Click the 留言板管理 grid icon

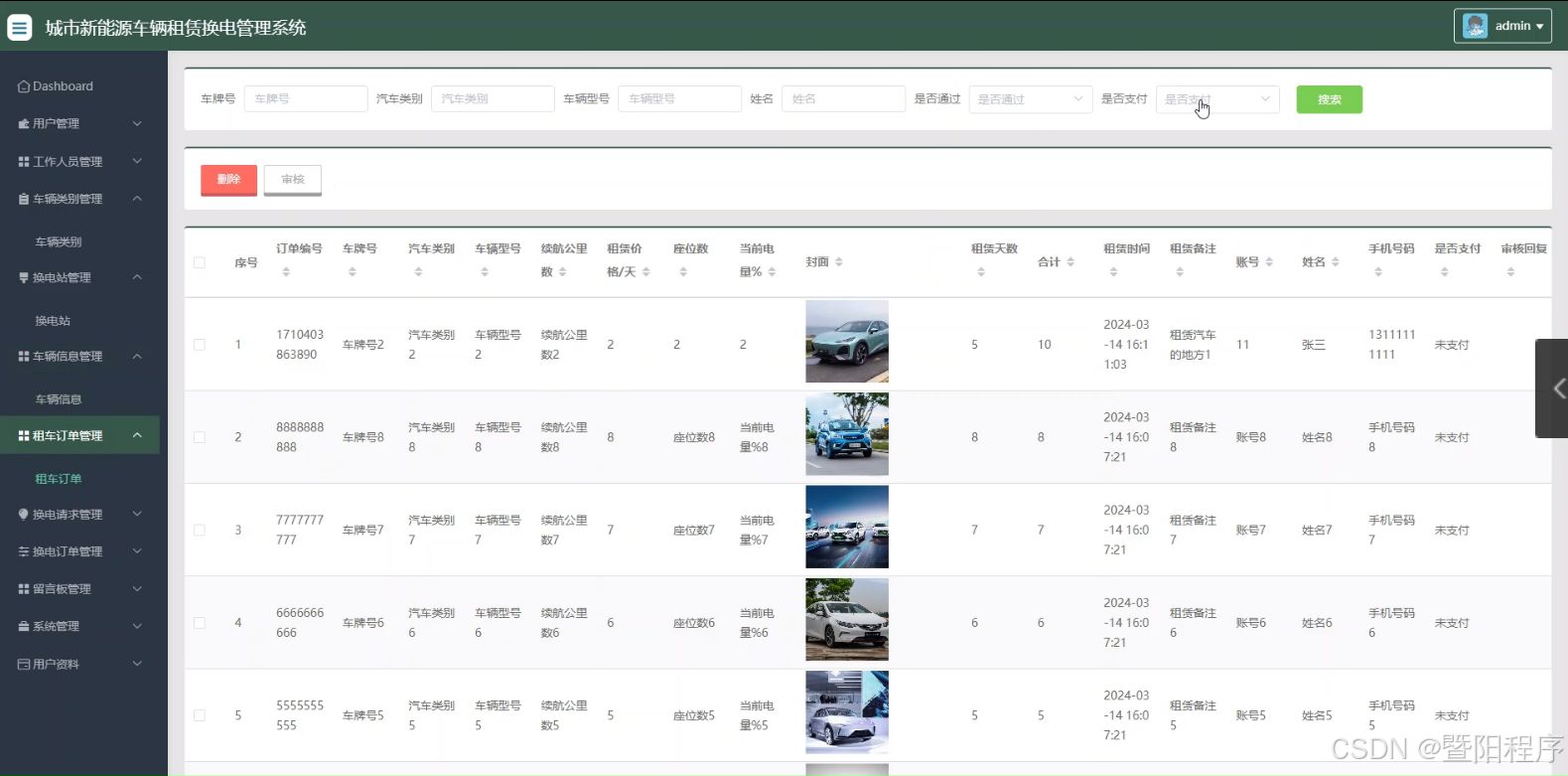[24, 589]
